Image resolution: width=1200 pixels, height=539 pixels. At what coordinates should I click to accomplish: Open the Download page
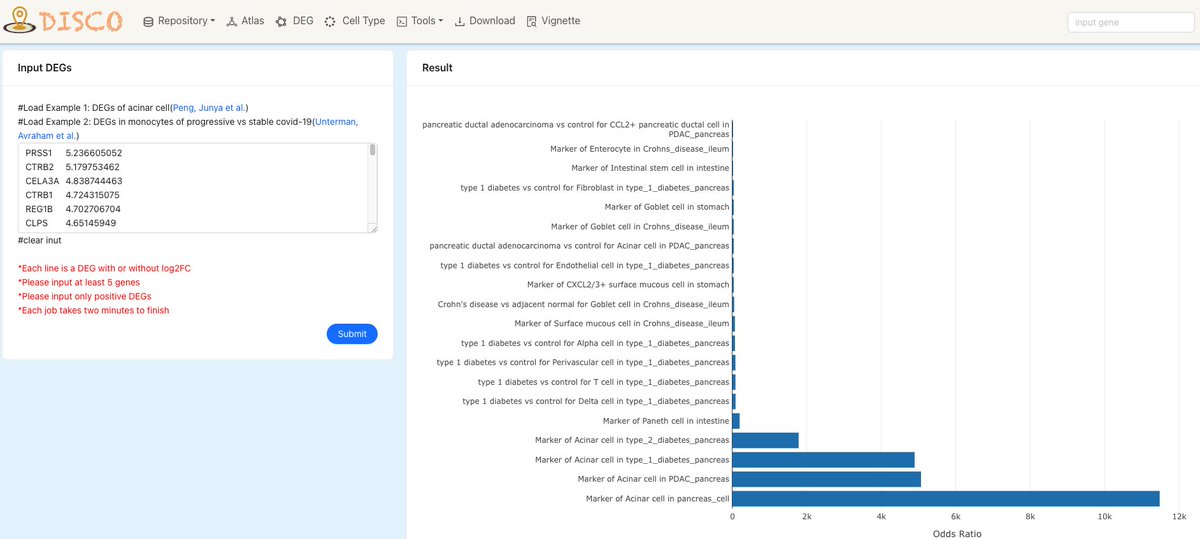pos(485,20)
